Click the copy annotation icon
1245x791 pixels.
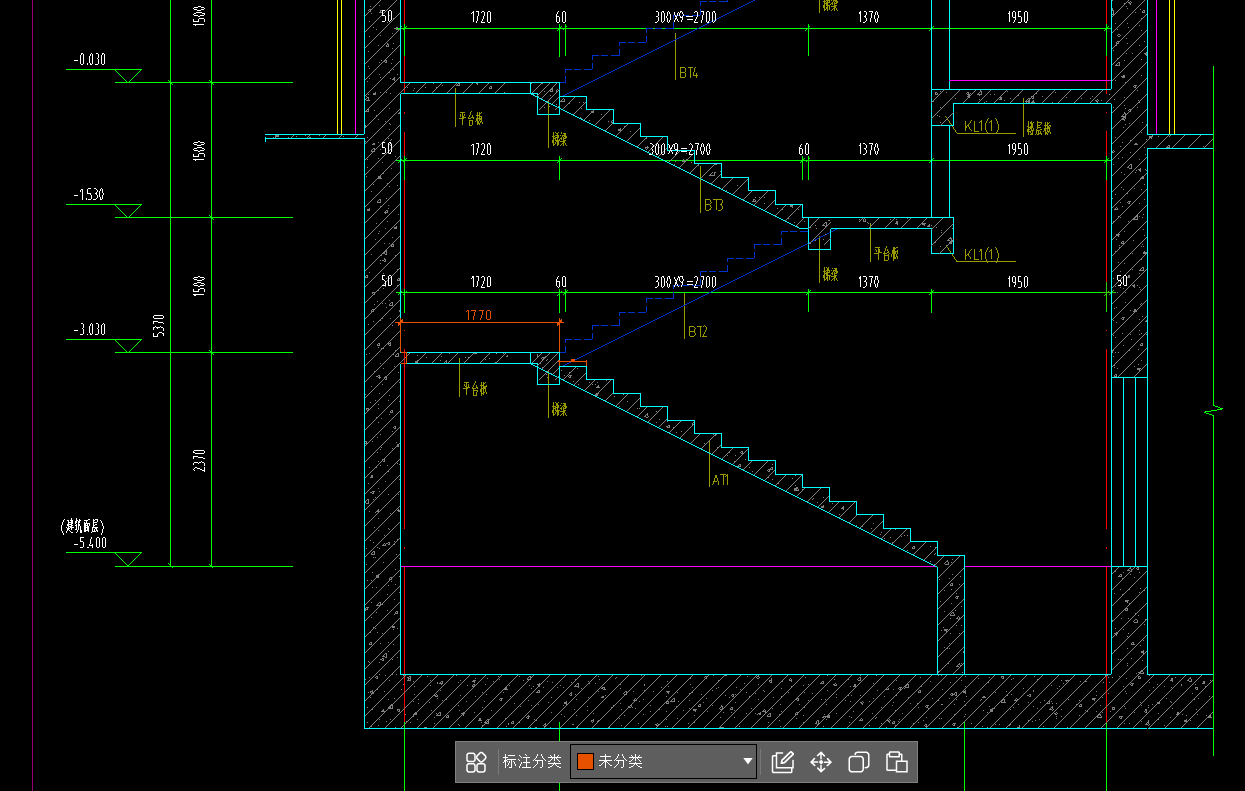tap(859, 762)
